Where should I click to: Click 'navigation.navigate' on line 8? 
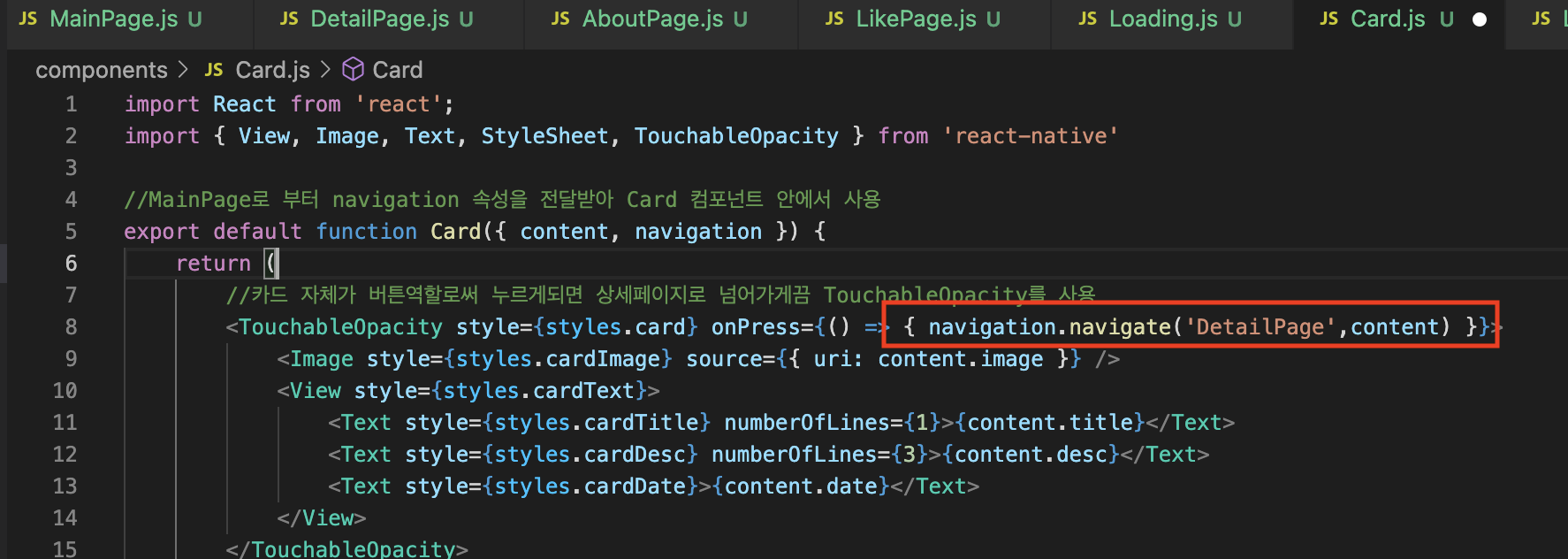point(1050,327)
